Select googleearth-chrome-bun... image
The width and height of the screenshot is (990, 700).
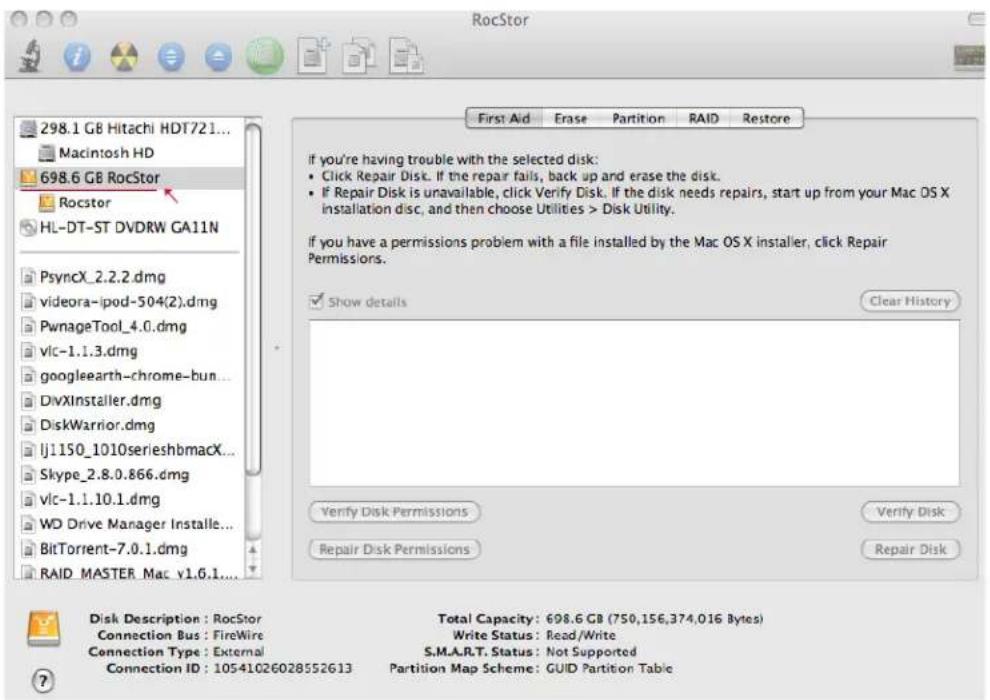[x=129, y=376]
